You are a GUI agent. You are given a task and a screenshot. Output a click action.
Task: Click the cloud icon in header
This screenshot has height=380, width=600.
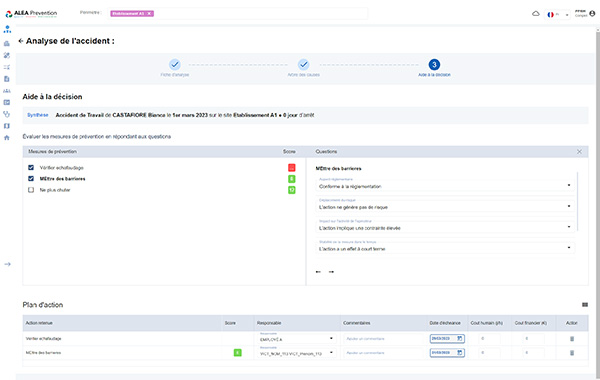(536, 14)
